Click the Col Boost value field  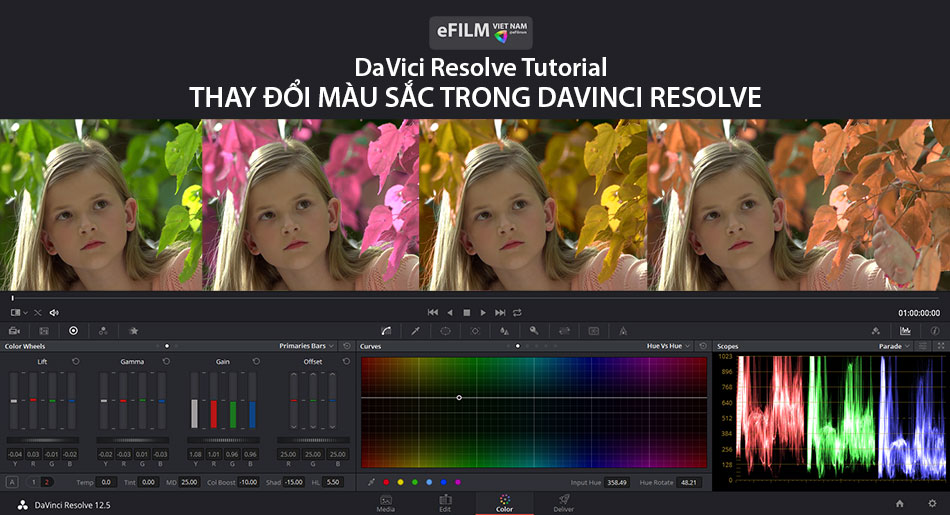(248, 482)
